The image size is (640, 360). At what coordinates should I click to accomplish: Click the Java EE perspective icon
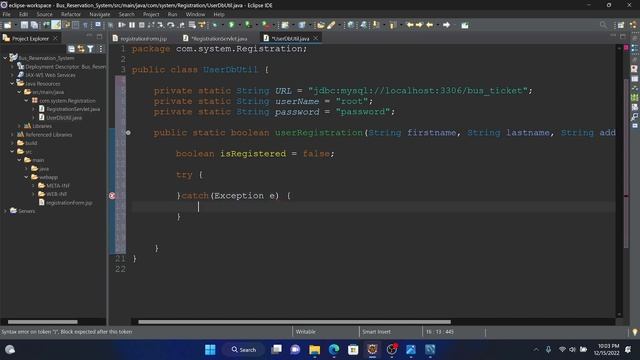point(633,25)
